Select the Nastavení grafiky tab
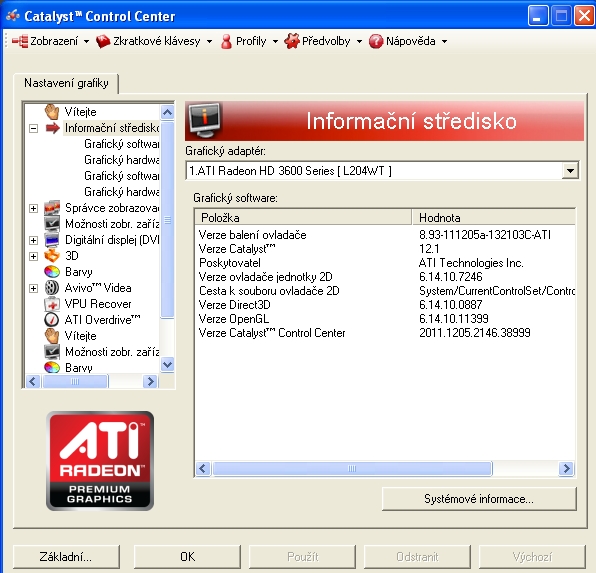The image size is (596, 573). 66,83
